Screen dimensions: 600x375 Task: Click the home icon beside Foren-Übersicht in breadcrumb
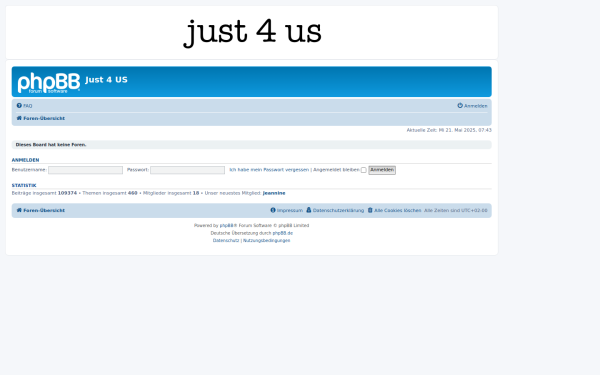coord(19,118)
